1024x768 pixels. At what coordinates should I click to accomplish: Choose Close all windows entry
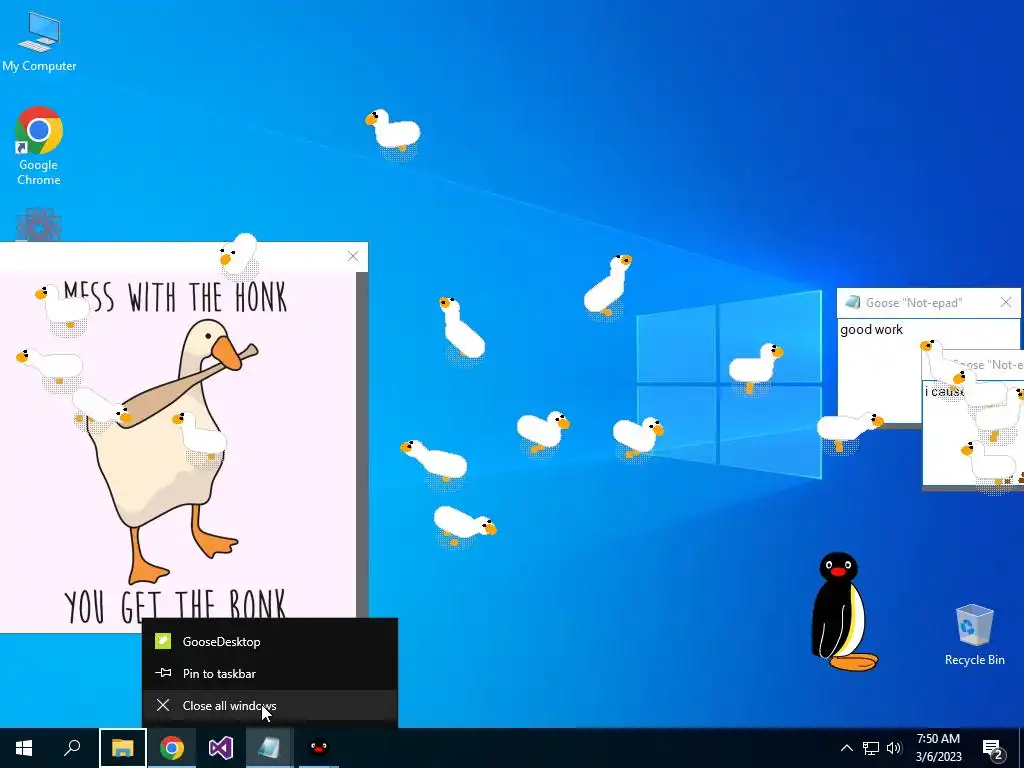pos(270,705)
